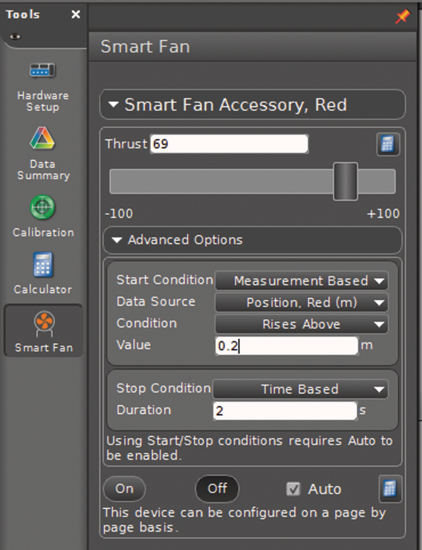The image size is (422, 550).
Task: Open calculator icon next to Auto
Action: click(390, 489)
